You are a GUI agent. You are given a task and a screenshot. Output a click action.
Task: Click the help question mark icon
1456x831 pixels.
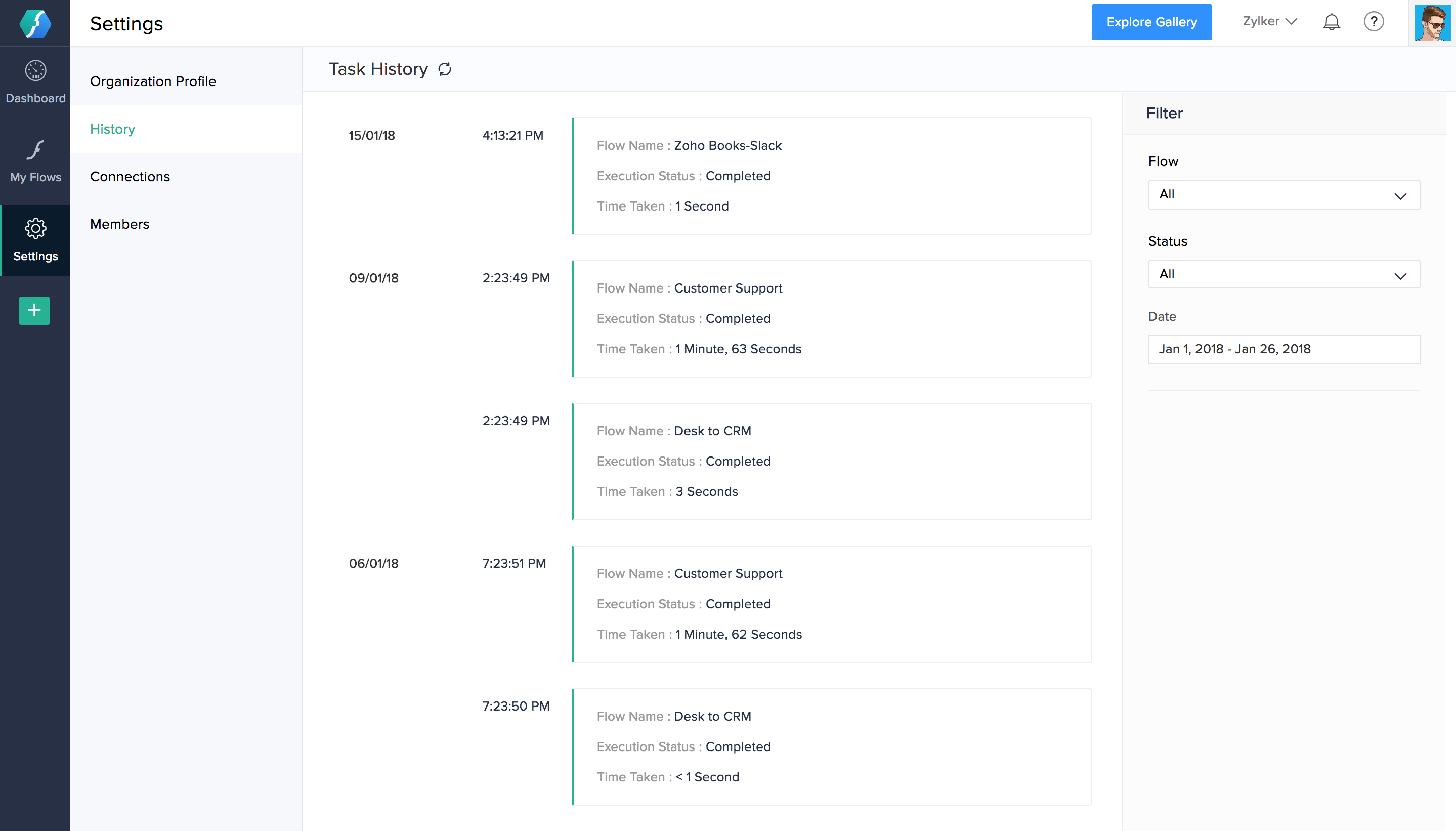tap(1374, 22)
